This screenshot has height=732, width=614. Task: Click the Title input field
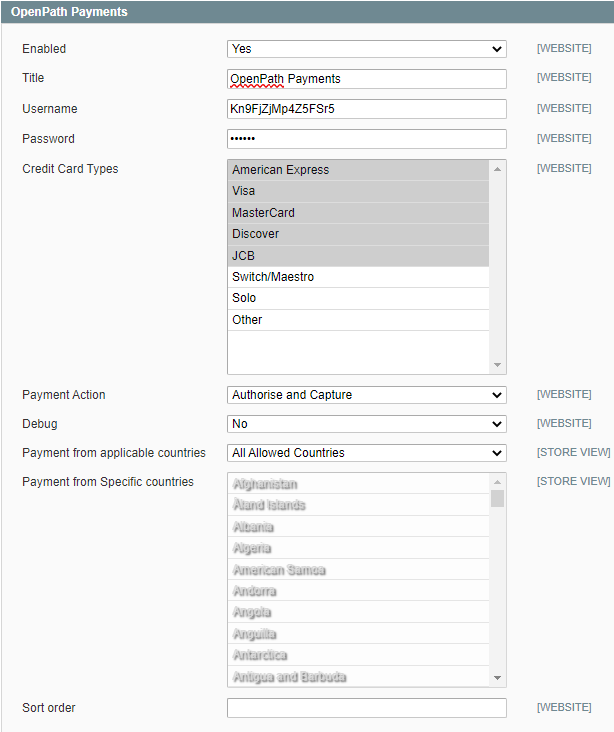pyautogui.click(x=367, y=79)
